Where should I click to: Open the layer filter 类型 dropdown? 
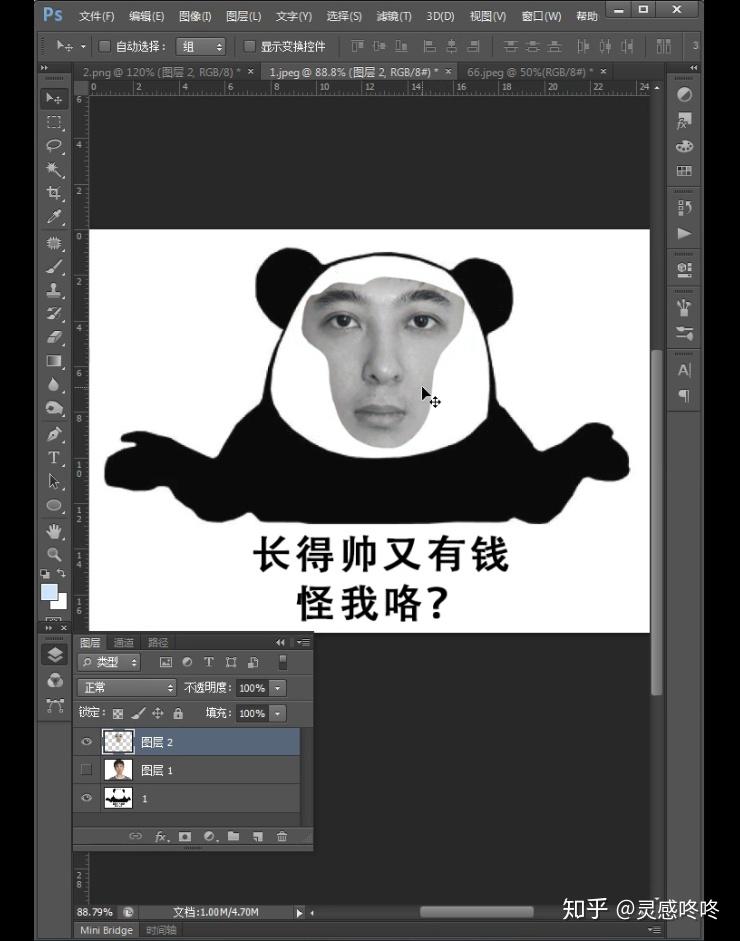(109, 662)
